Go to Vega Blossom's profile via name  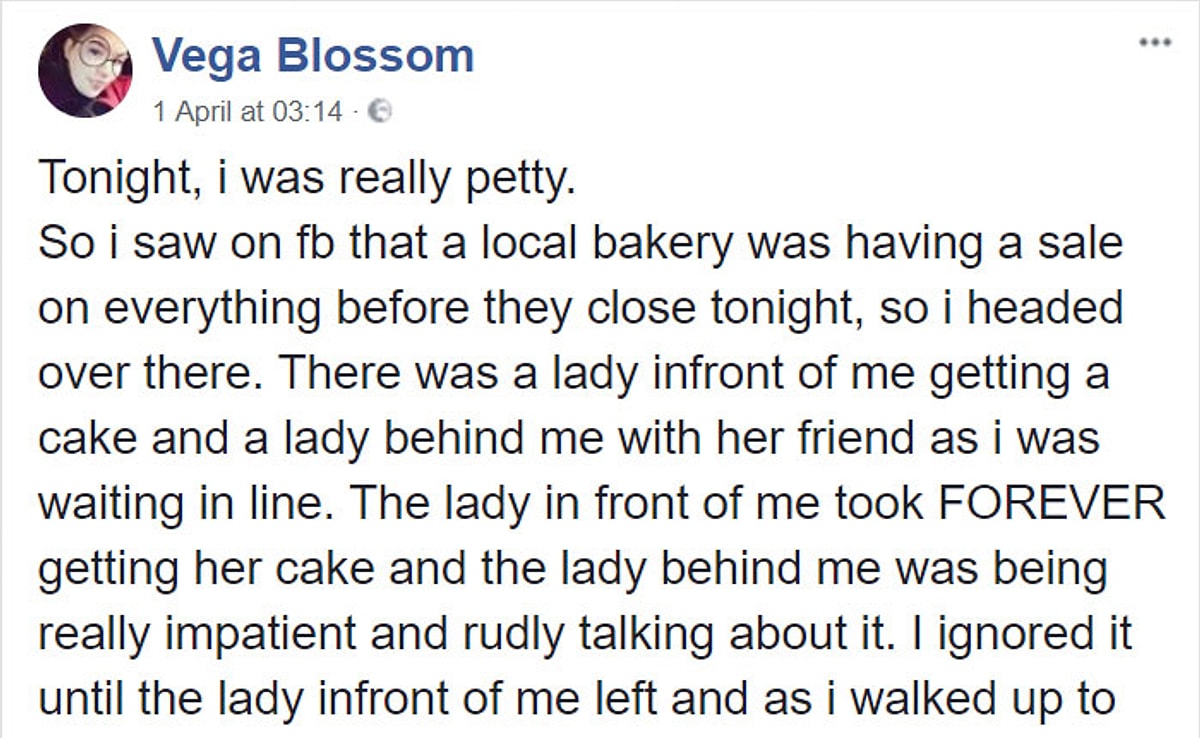(313, 56)
